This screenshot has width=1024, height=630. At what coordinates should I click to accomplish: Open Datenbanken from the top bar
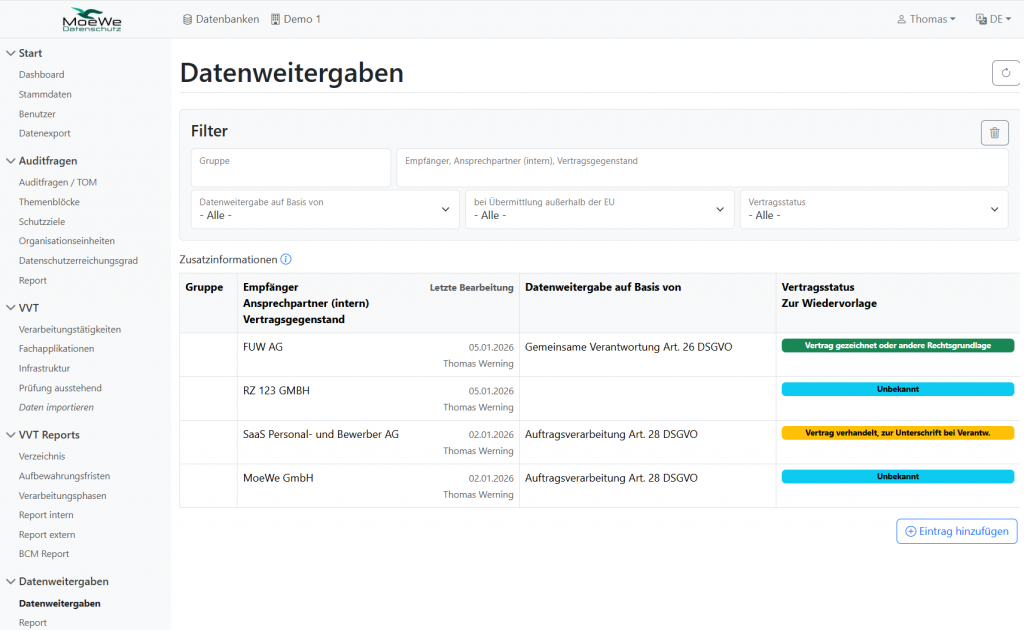[221, 19]
